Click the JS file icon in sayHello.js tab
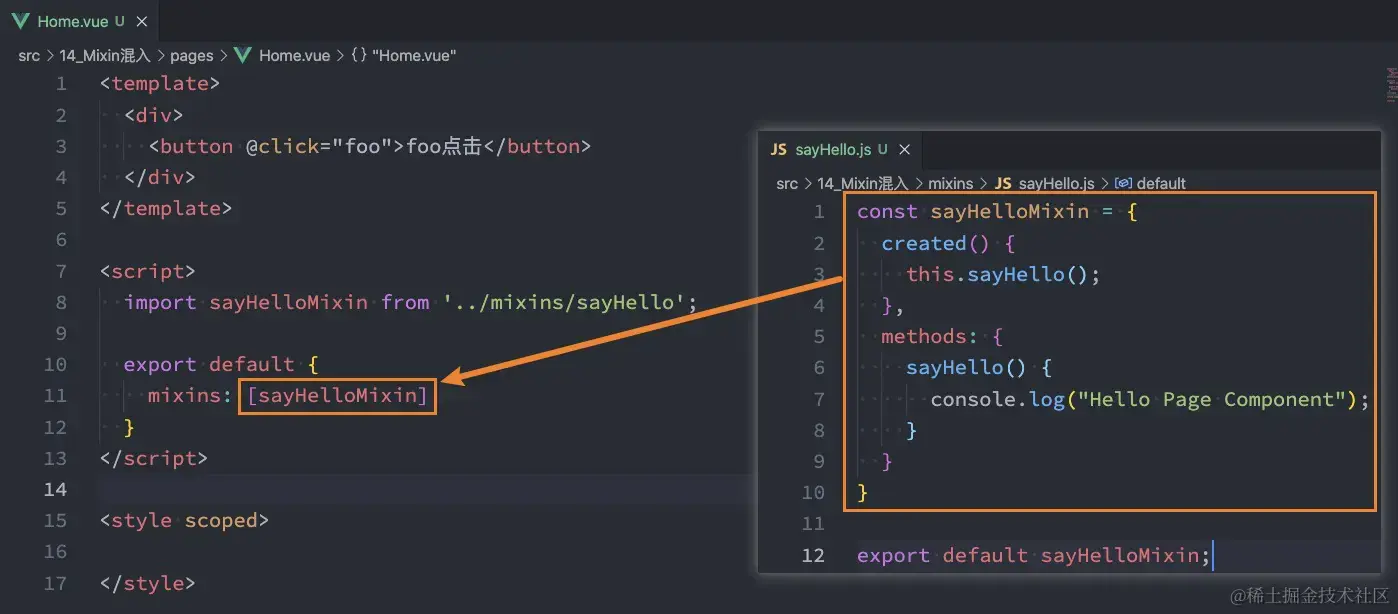Screen dimensions: 1398x614 pyautogui.click(x=778, y=150)
